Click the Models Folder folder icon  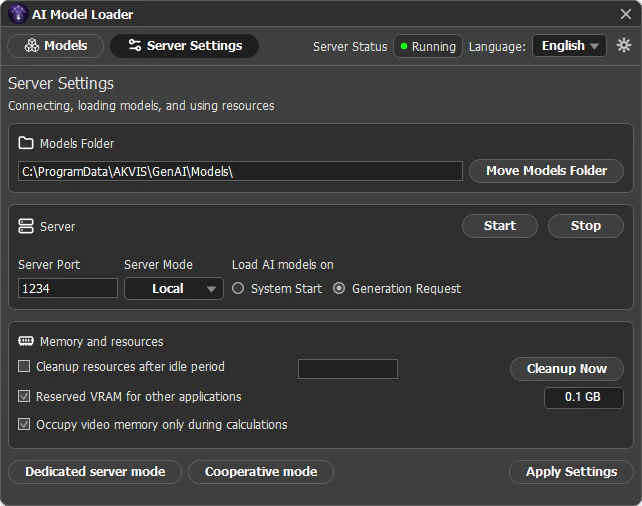(x=26, y=143)
